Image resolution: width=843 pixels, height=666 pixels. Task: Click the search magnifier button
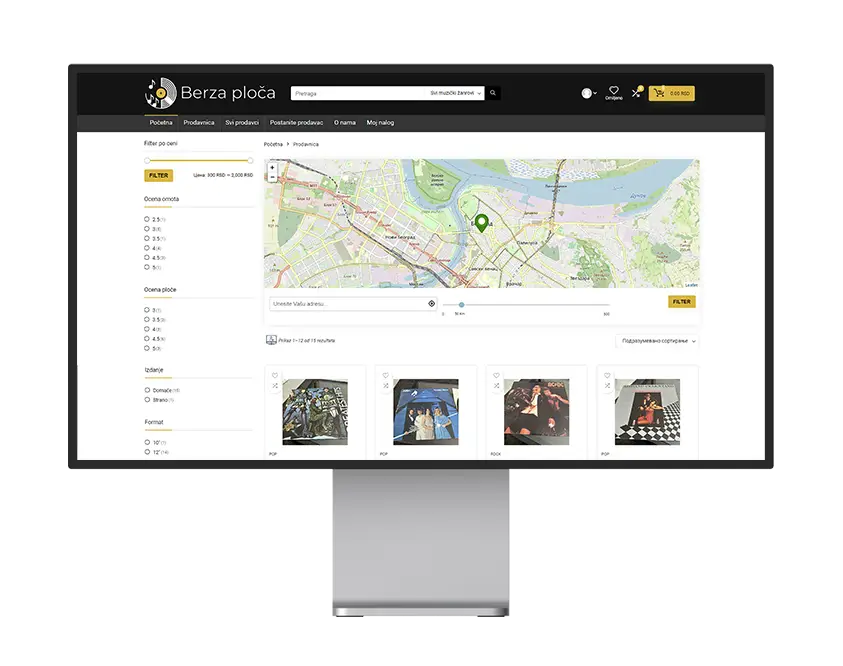coord(492,93)
